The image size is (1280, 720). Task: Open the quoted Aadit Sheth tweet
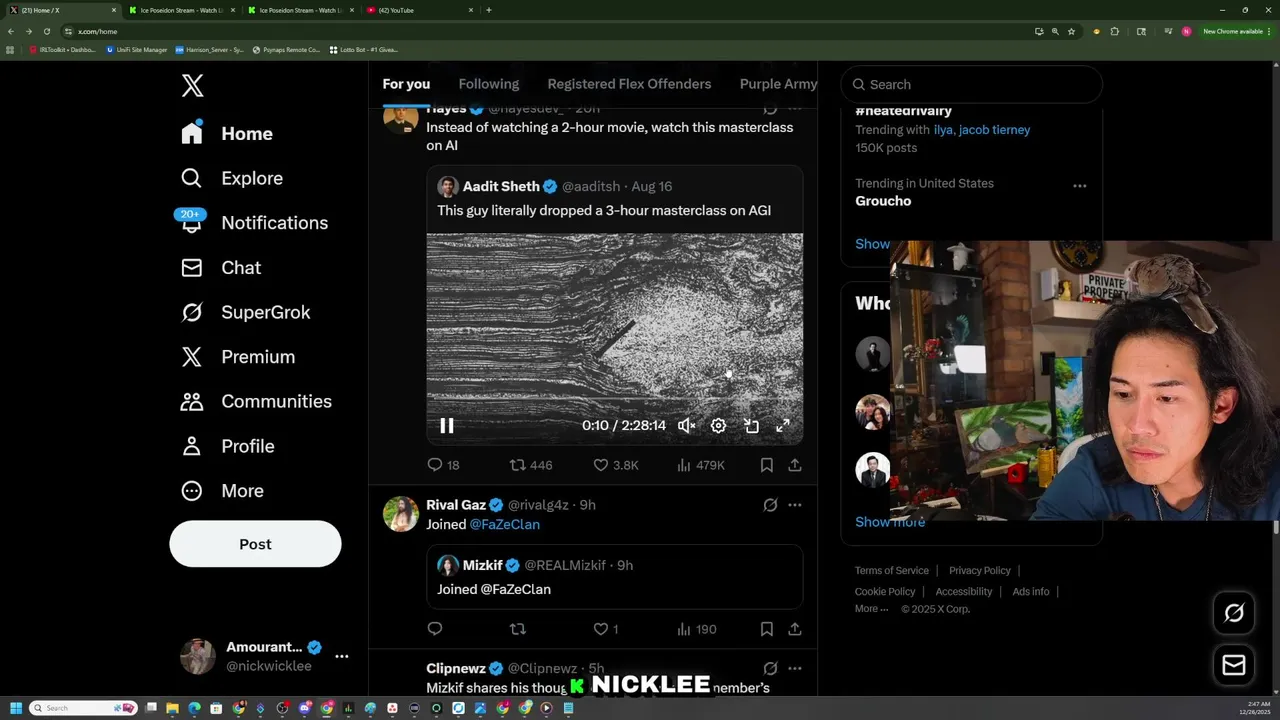pyautogui.click(x=615, y=305)
